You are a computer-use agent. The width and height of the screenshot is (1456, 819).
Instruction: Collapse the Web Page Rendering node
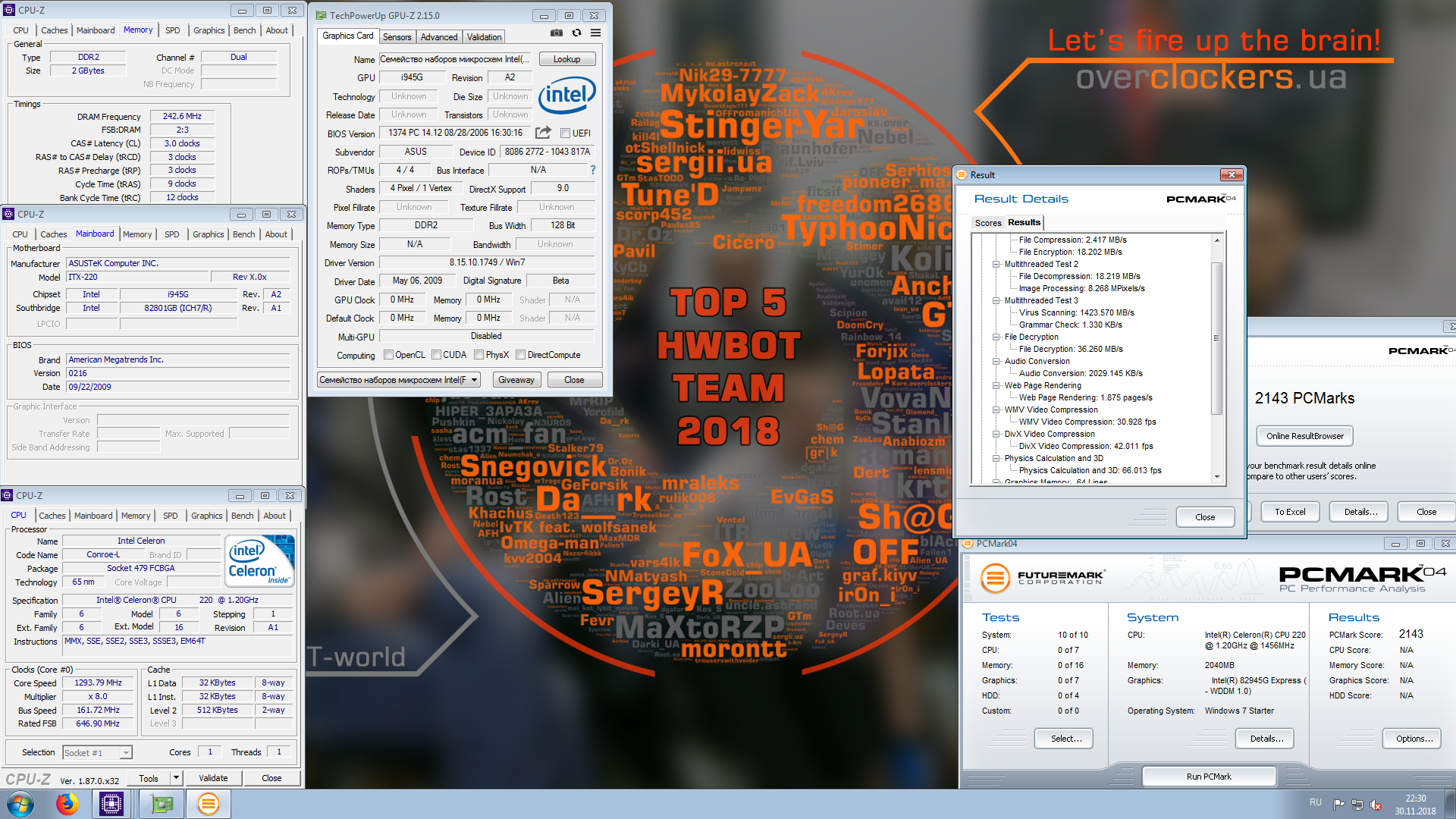tap(996, 385)
